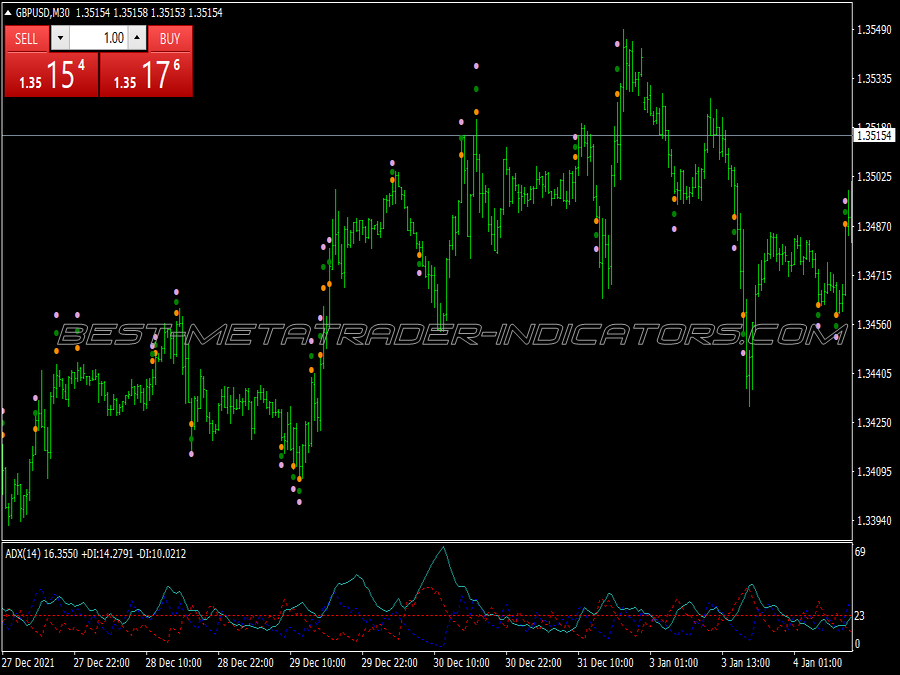900x675 pixels.
Task: Click the 31 Dec 10:00 time label
Action: pyautogui.click(x=606, y=662)
